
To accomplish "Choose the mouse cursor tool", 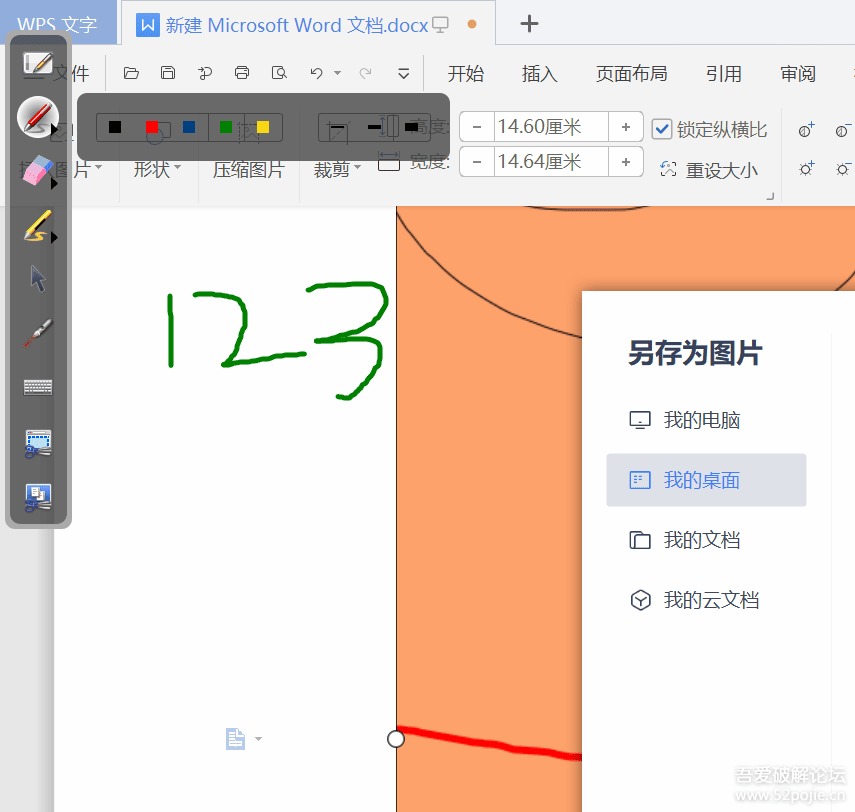I will point(37,278).
